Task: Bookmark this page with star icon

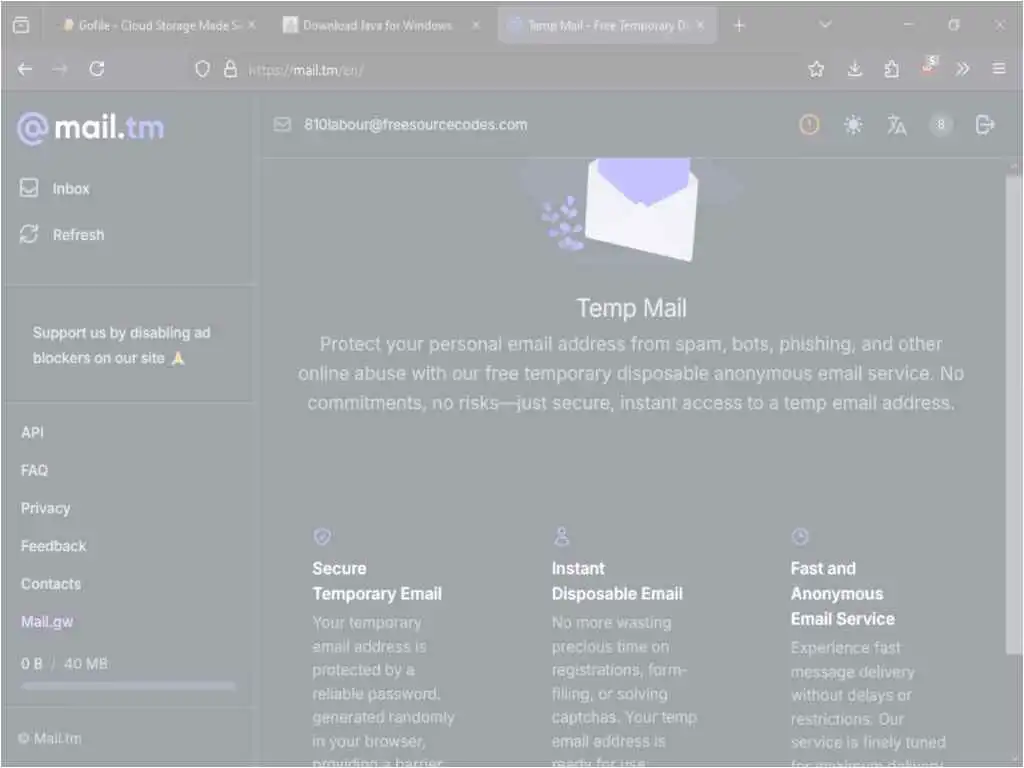Action: pos(816,69)
